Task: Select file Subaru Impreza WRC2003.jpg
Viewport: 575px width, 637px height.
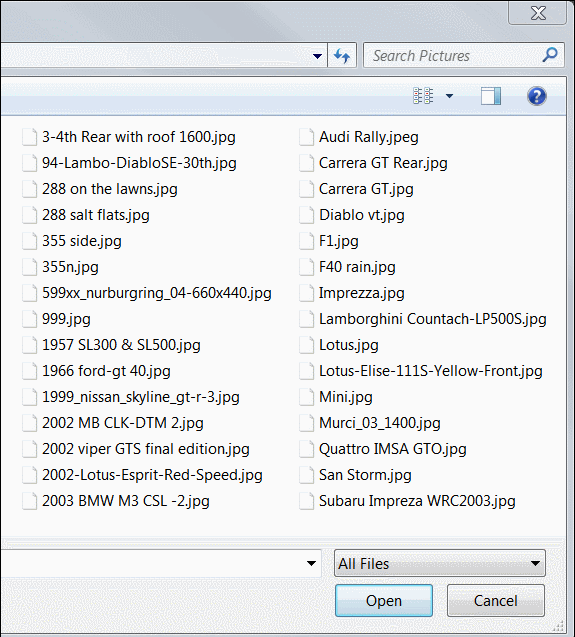Action: click(x=407, y=501)
